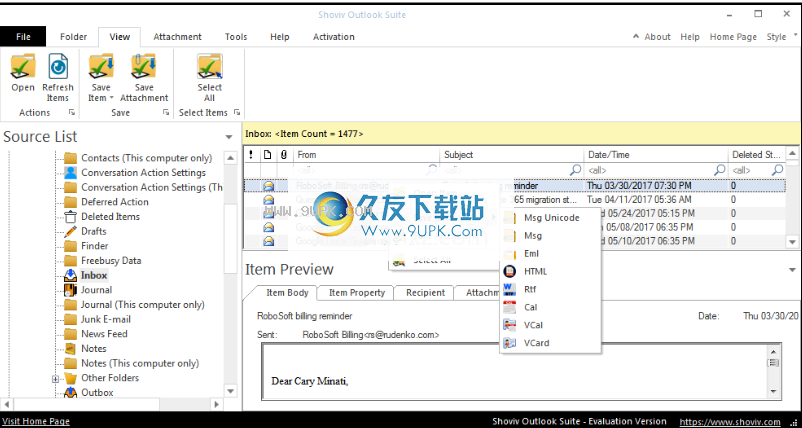802x428 pixels.
Task: Click the Visit Home Page link
Action: click(36, 422)
